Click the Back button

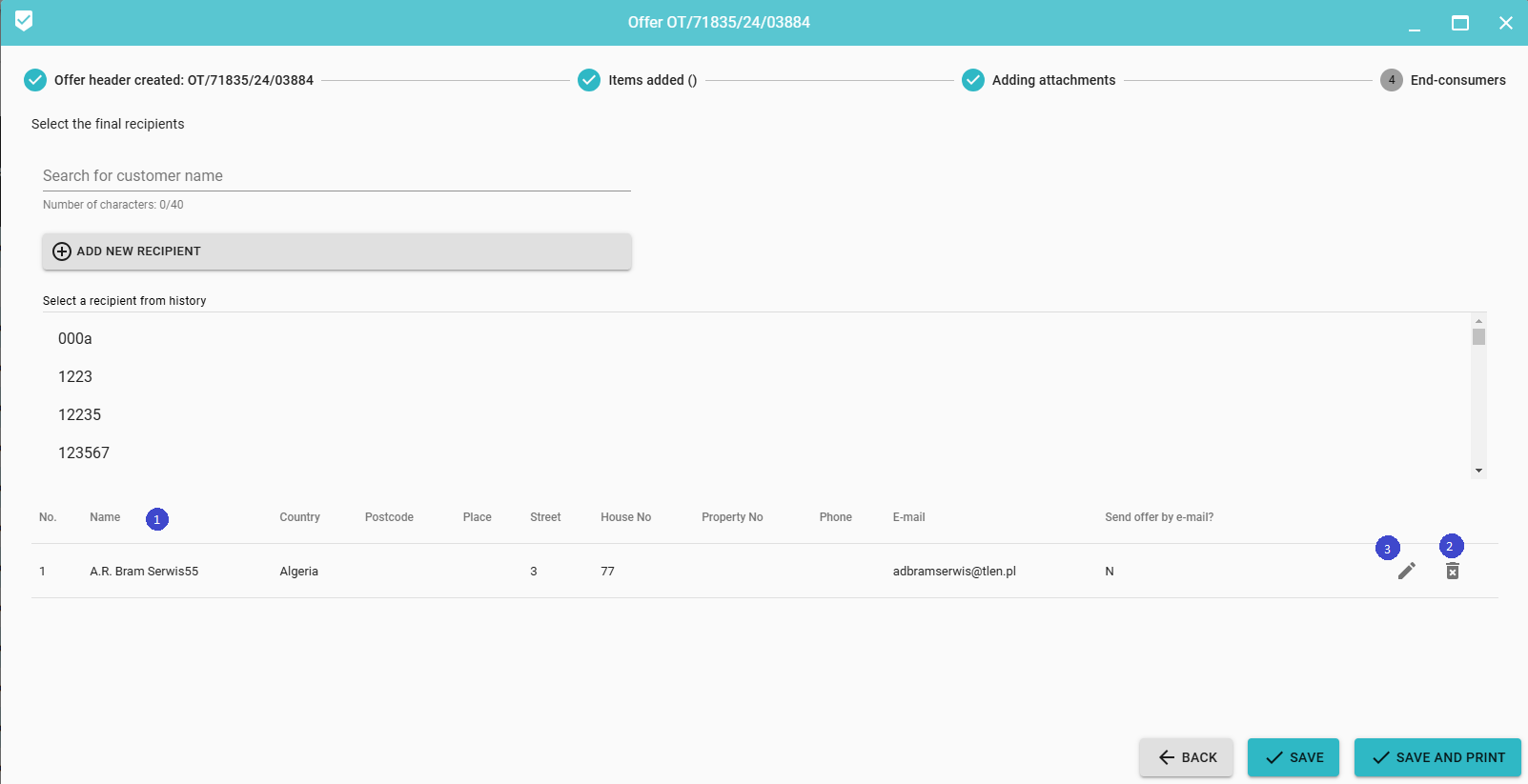[1187, 757]
